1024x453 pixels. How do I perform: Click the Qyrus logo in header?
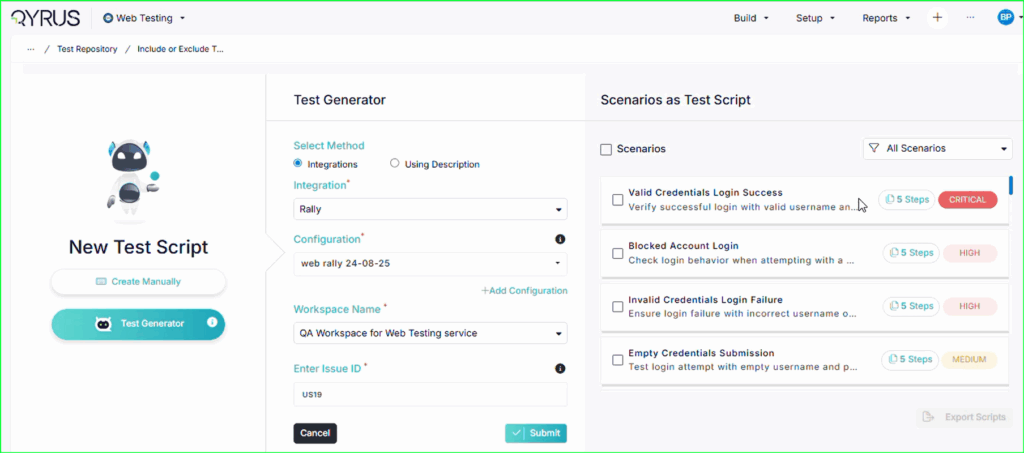pyautogui.click(x=47, y=17)
